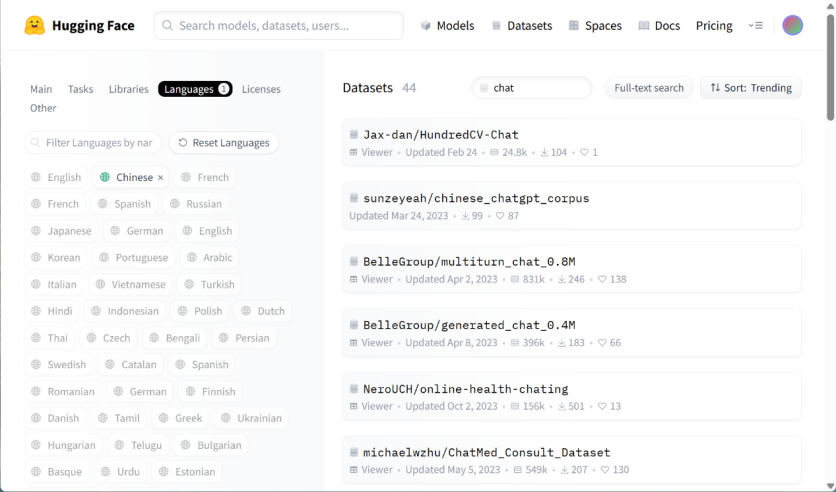Switch to the Tasks filter tab

(x=81, y=89)
